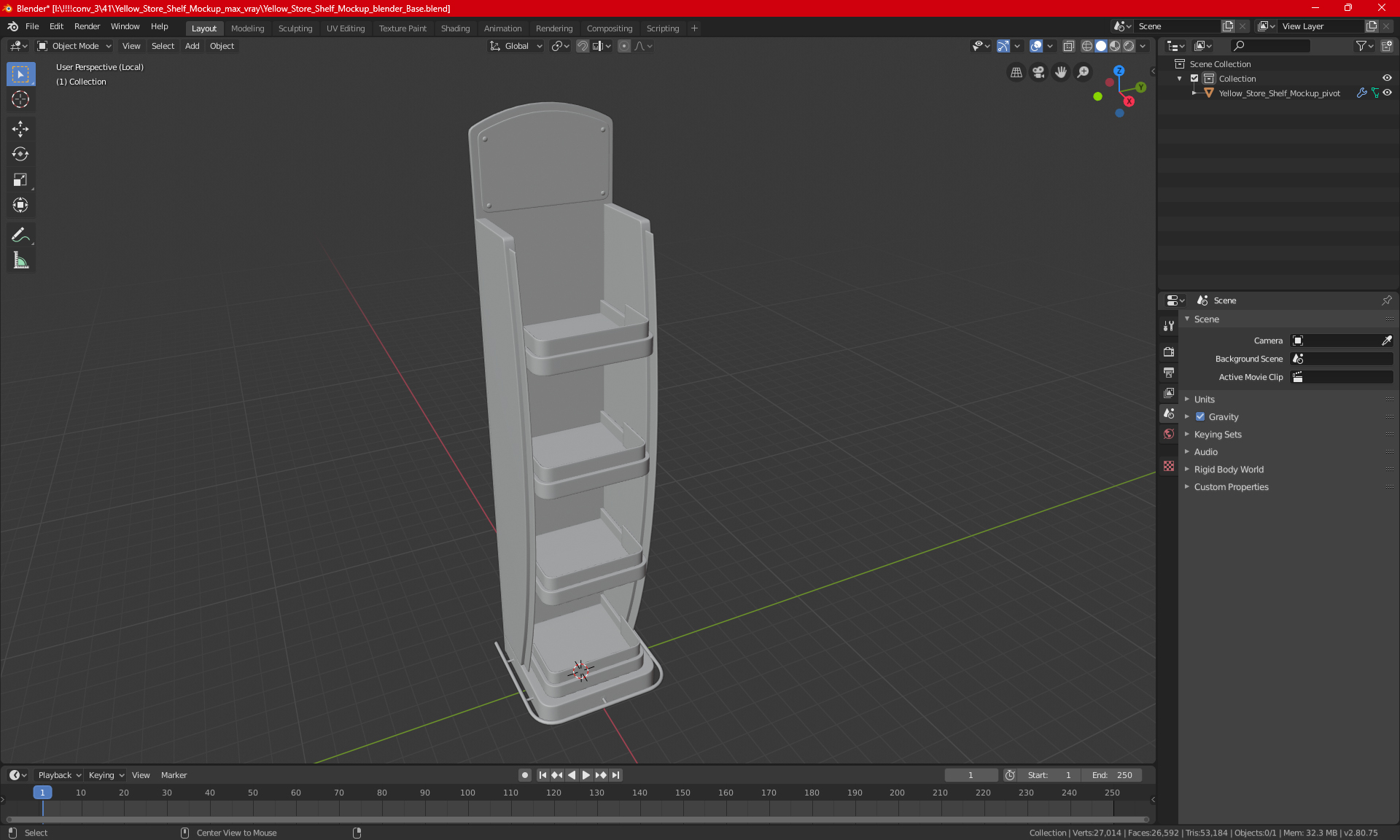Toggle visibility of Yellow_Store_Shelf_Mockup_pivot
The width and height of the screenshot is (1400, 840).
[1388, 92]
